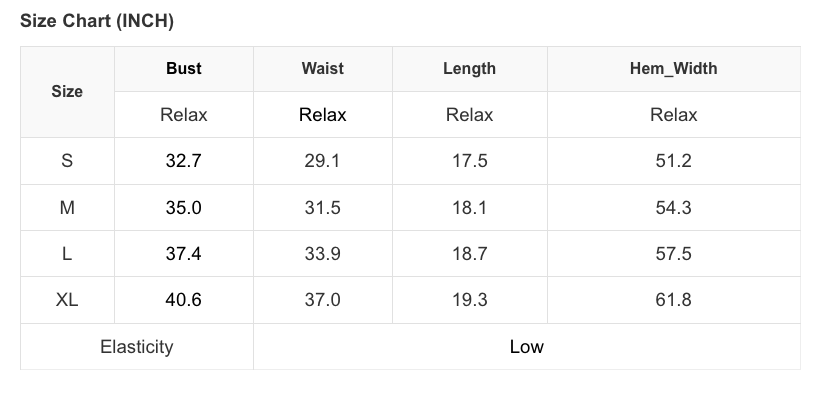
Task: Click the L size row label
Action: (x=67, y=254)
